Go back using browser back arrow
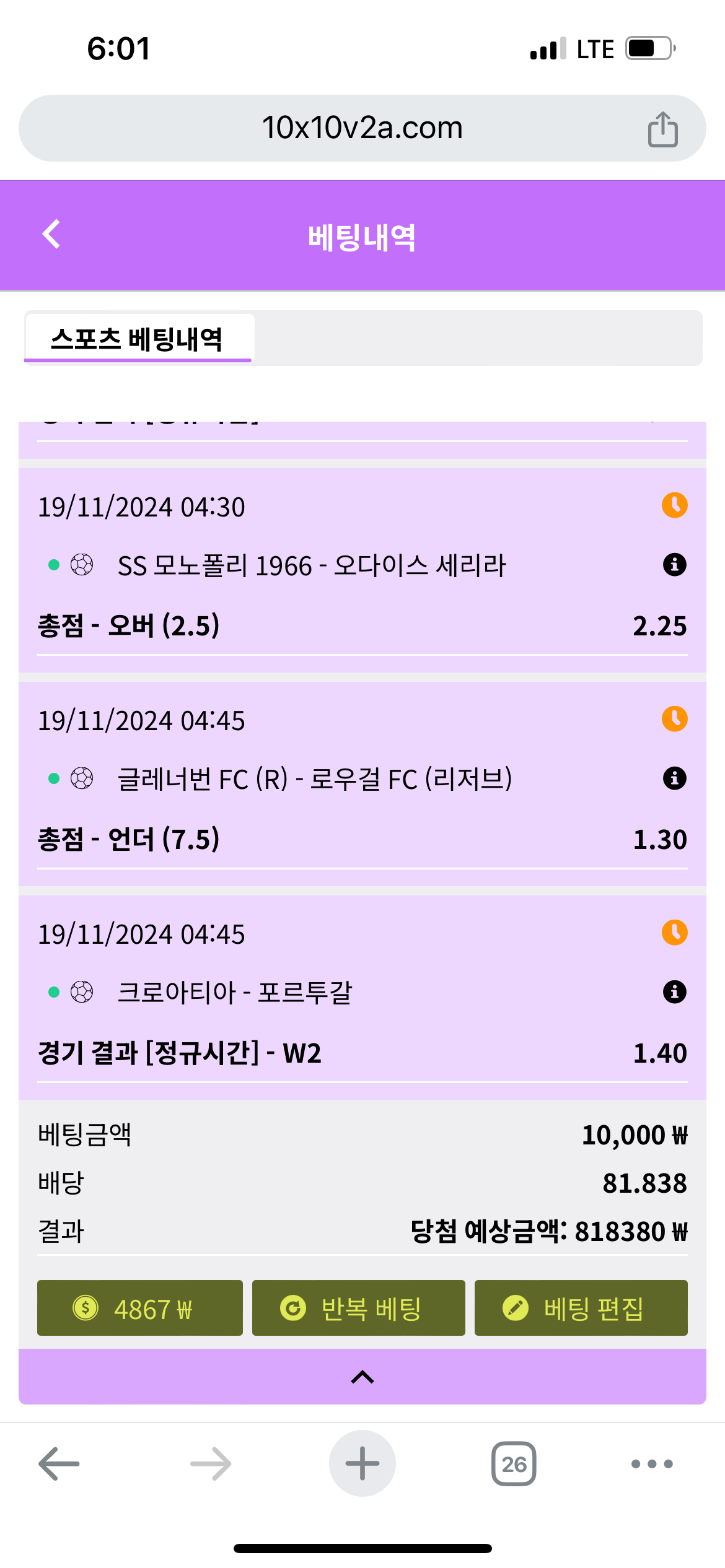Viewport: 725px width, 1568px height. pos(59,1464)
